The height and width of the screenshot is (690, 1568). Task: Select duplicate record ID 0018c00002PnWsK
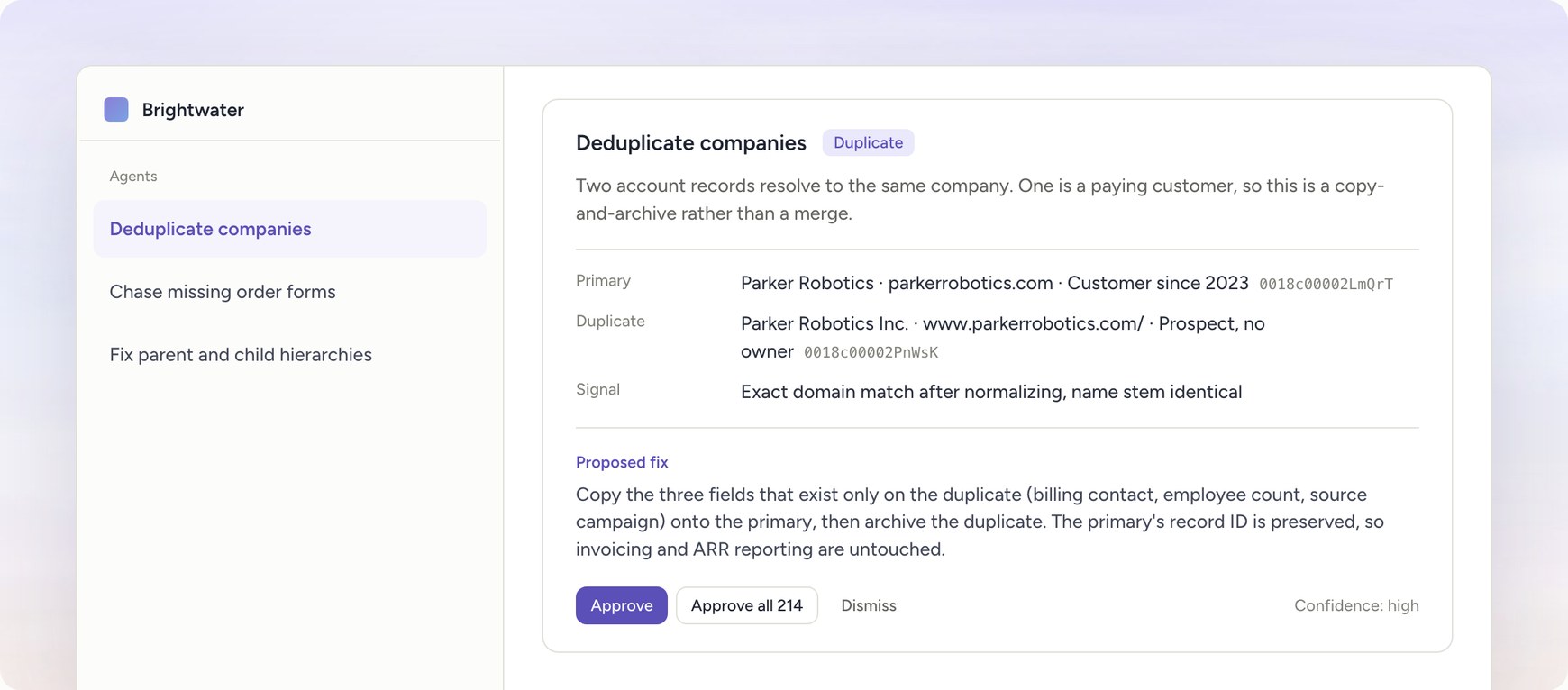tap(871, 353)
